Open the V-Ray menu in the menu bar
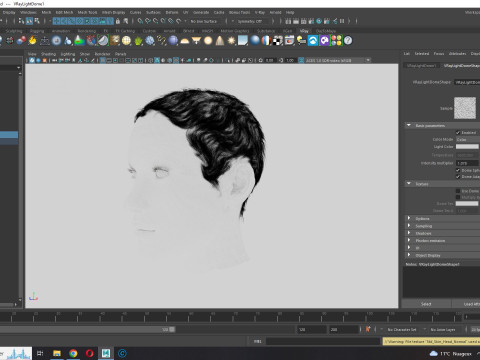 click(260, 12)
